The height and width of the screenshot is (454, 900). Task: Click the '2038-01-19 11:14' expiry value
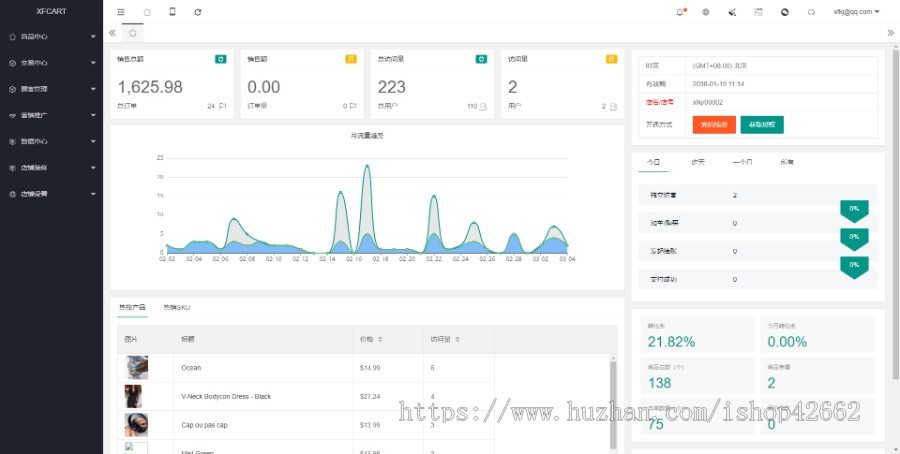[x=719, y=84]
